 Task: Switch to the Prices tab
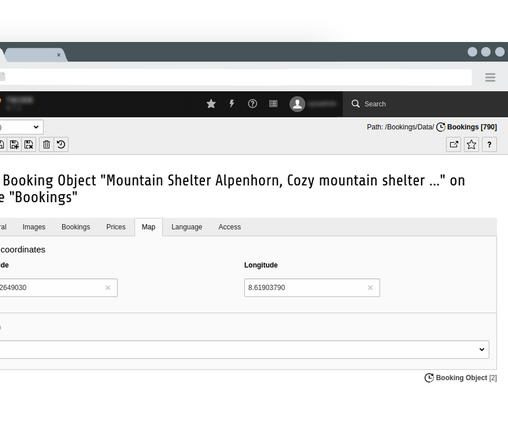116,227
